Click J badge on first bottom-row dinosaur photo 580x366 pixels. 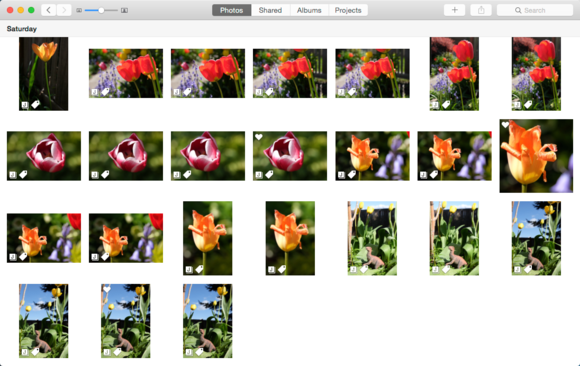24,352
